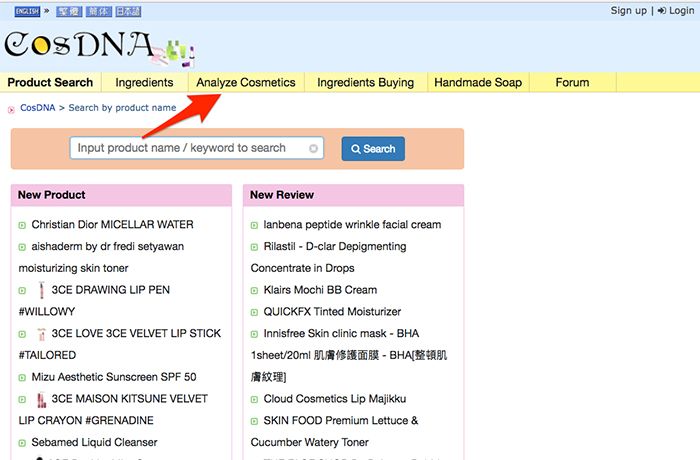
Task: Focus the product name search input
Action: [x=196, y=148]
